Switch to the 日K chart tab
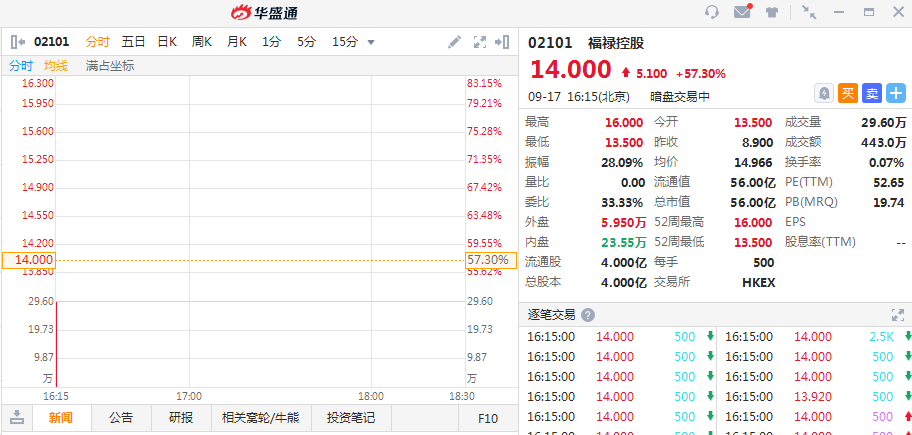 tap(167, 42)
